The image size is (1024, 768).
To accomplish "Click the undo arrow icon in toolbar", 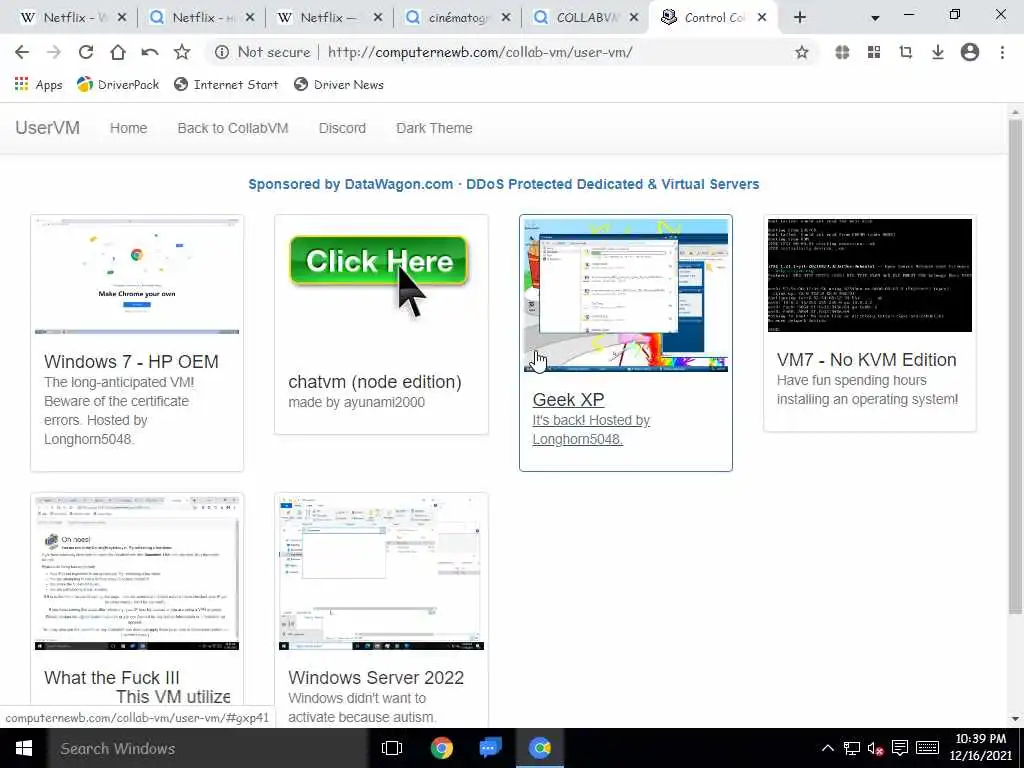I will tap(150, 52).
